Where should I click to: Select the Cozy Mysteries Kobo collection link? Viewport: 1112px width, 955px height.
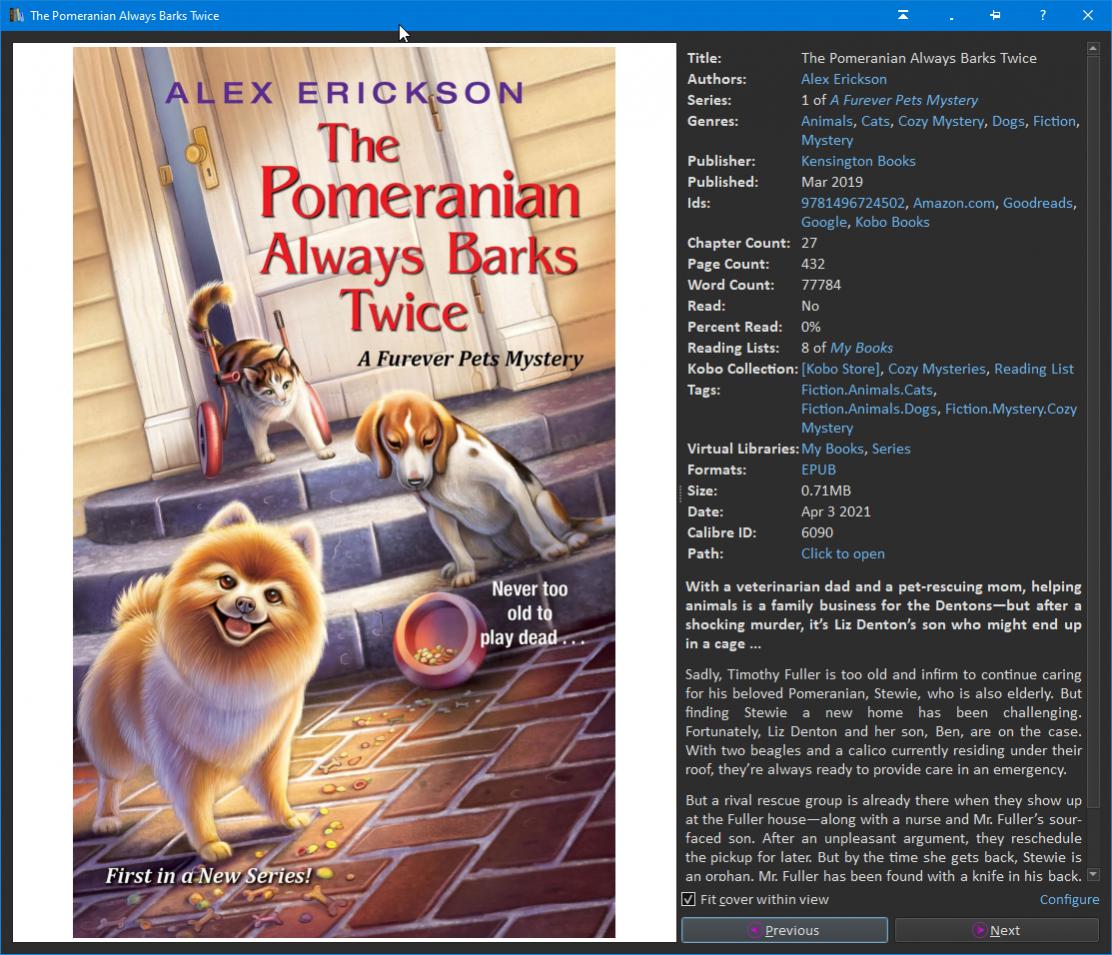tap(936, 369)
